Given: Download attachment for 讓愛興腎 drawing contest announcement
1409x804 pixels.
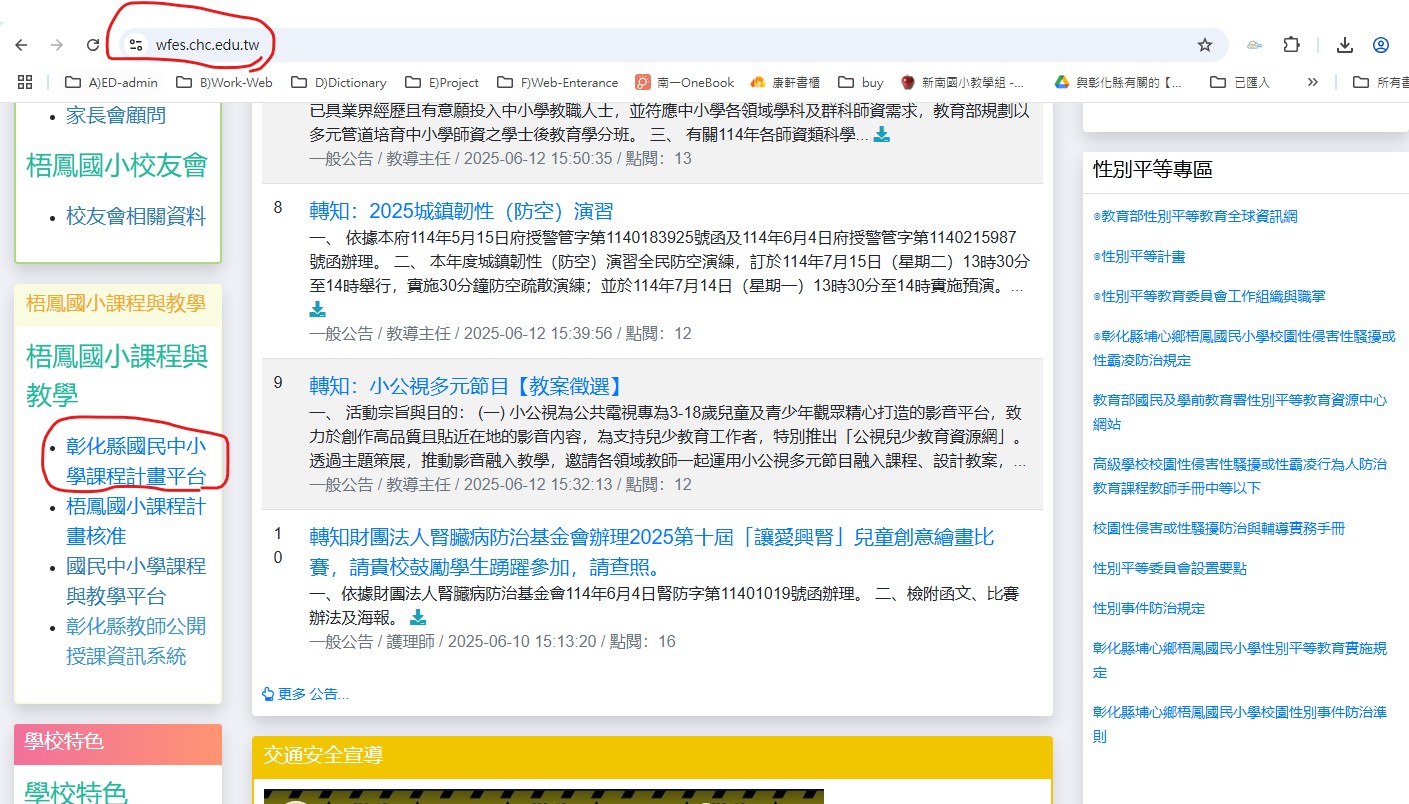Looking at the screenshot, I should [418, 618].
